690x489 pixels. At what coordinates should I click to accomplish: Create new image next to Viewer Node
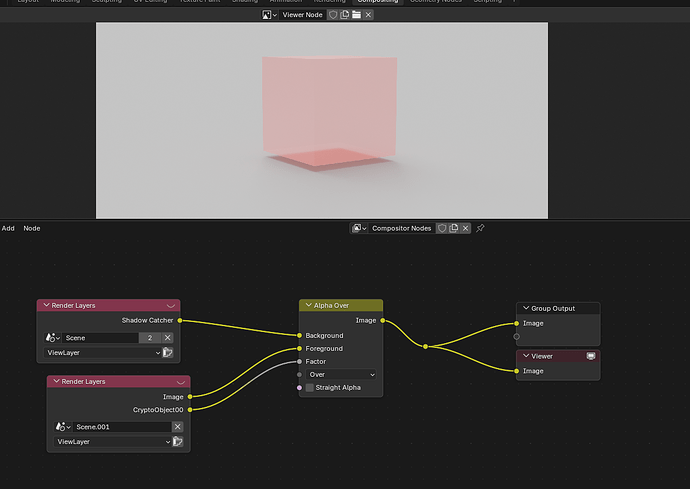(x=345, y=15)
